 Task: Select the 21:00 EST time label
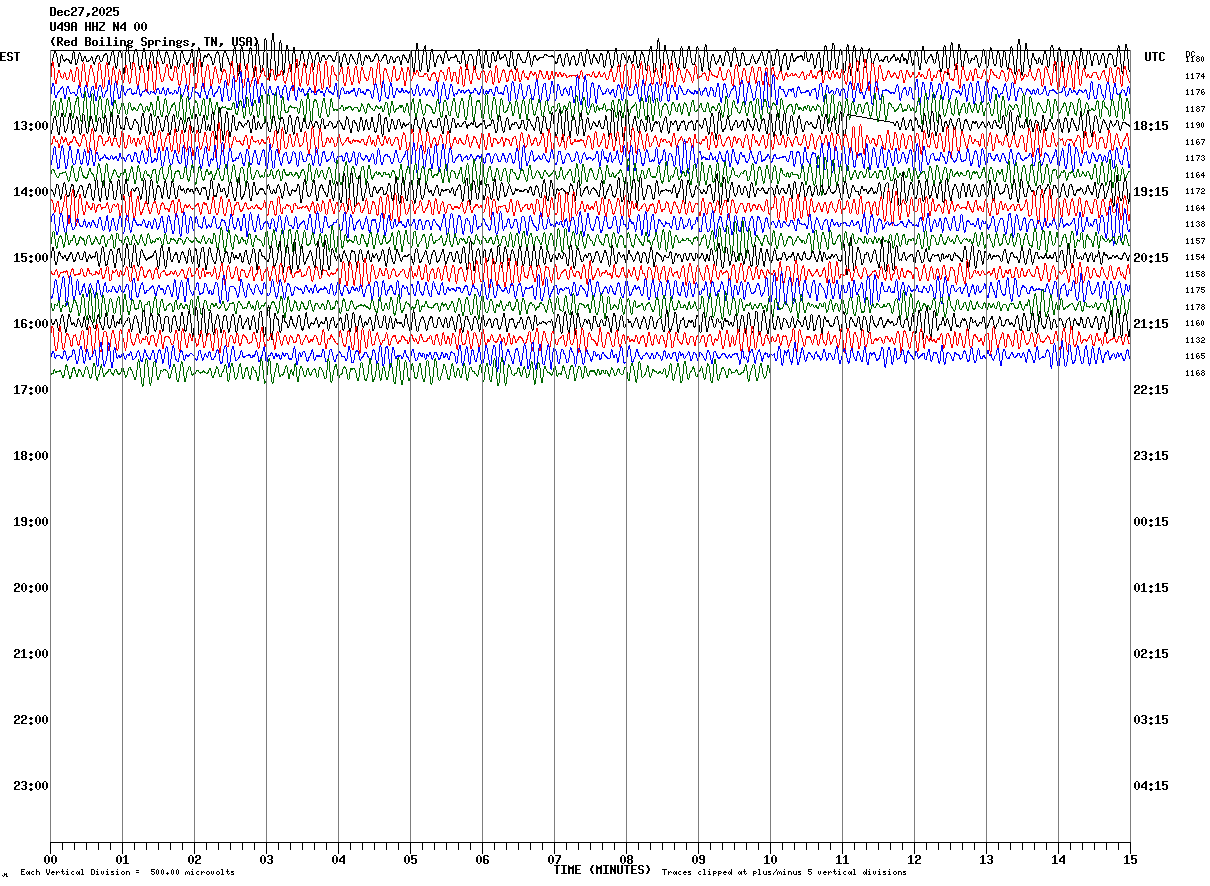coord(31,654)
